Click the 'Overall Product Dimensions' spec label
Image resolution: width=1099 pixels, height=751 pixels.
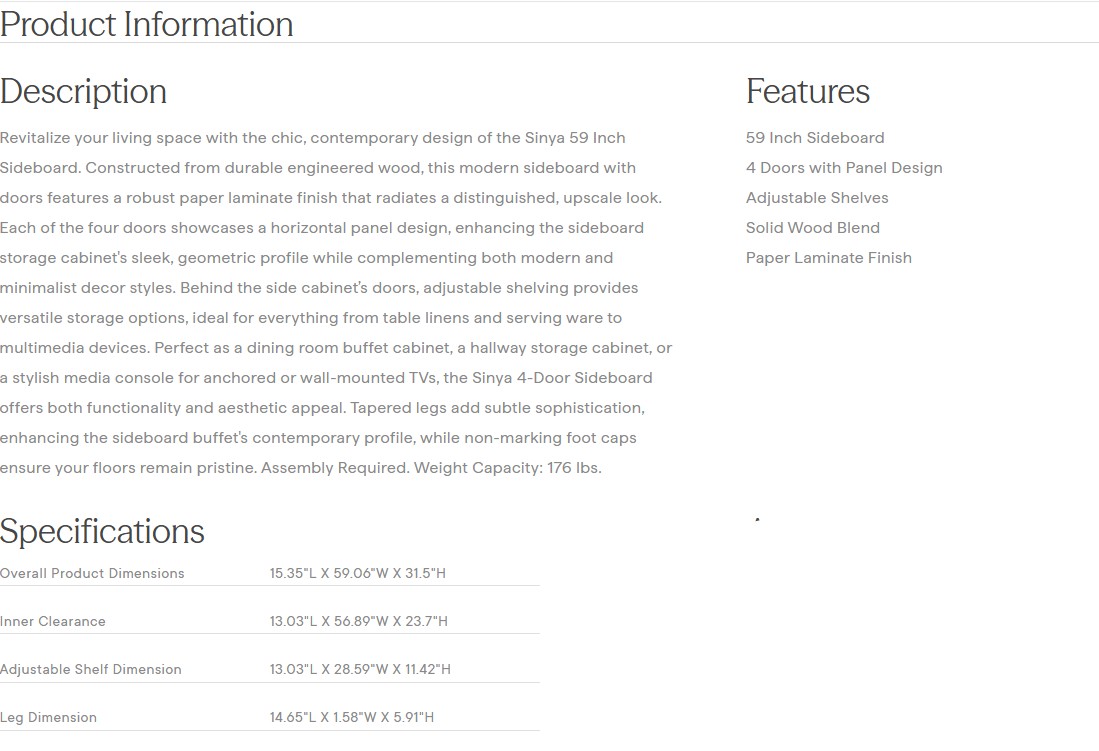click(x=92, y=573)
